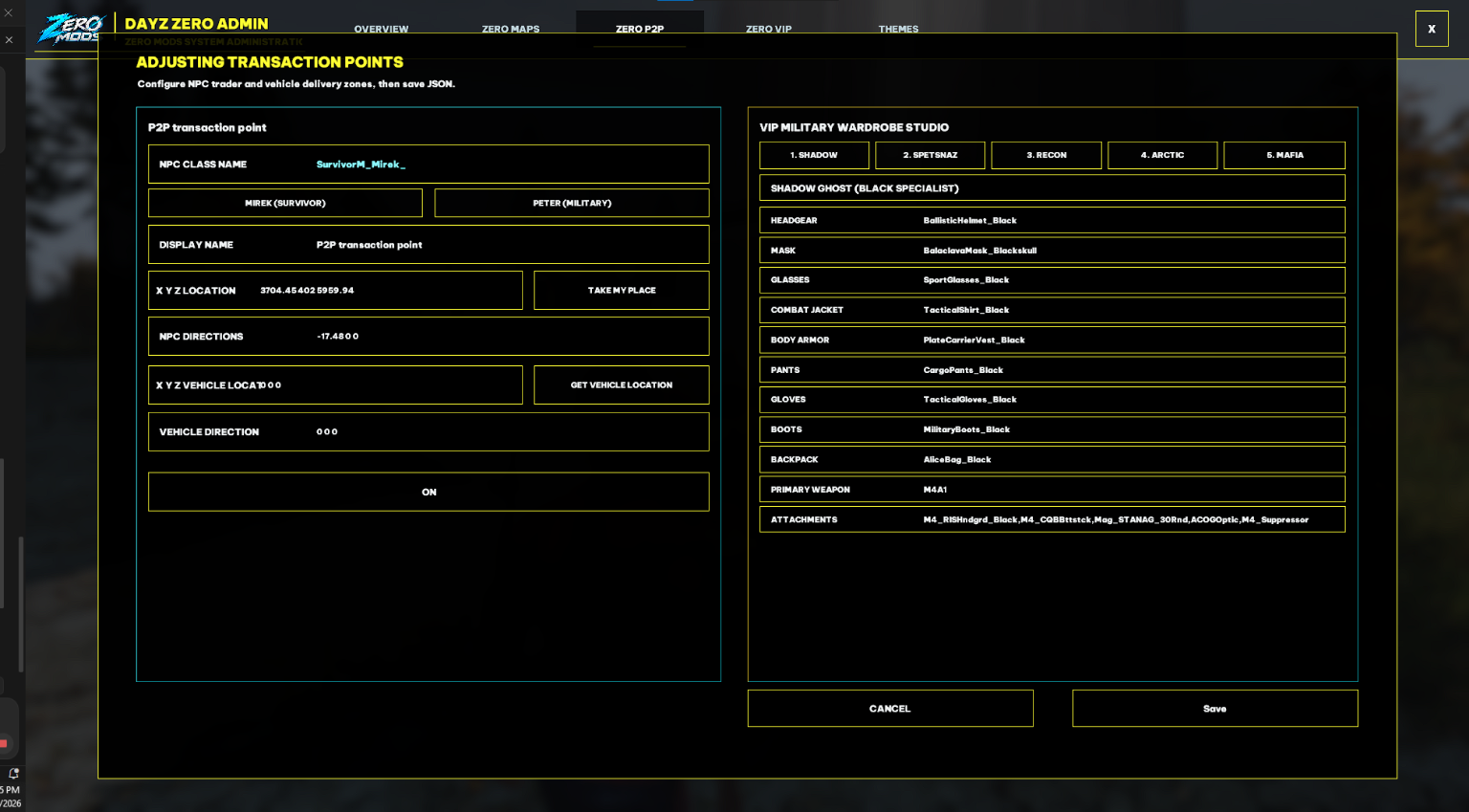This screenshot has height=812, width=1469.
Task: Click the Save button
Action: 1215,709
